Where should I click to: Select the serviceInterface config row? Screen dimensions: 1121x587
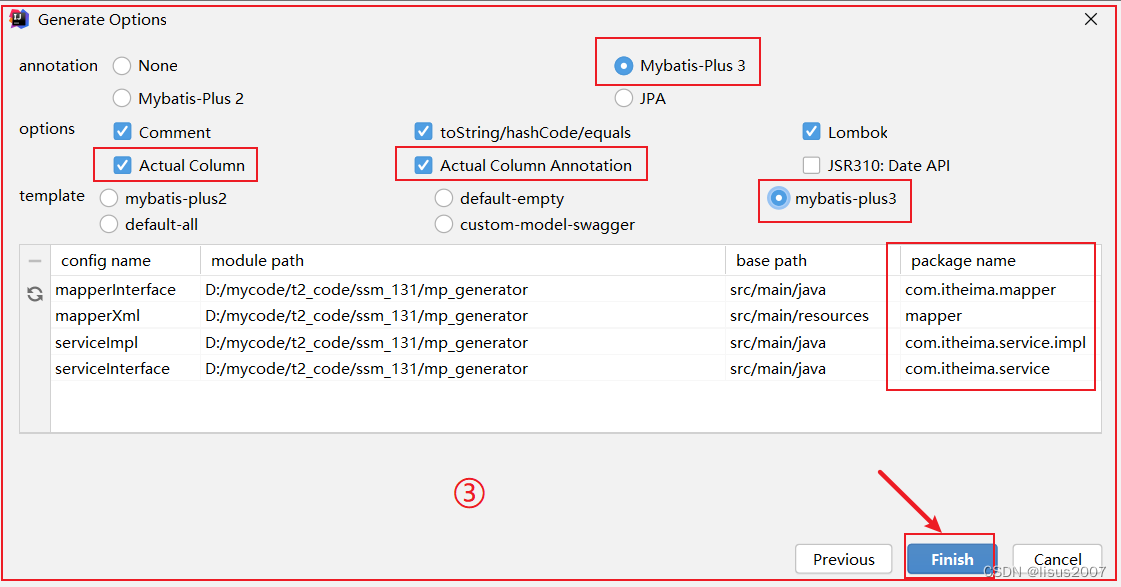coord(576,369)
